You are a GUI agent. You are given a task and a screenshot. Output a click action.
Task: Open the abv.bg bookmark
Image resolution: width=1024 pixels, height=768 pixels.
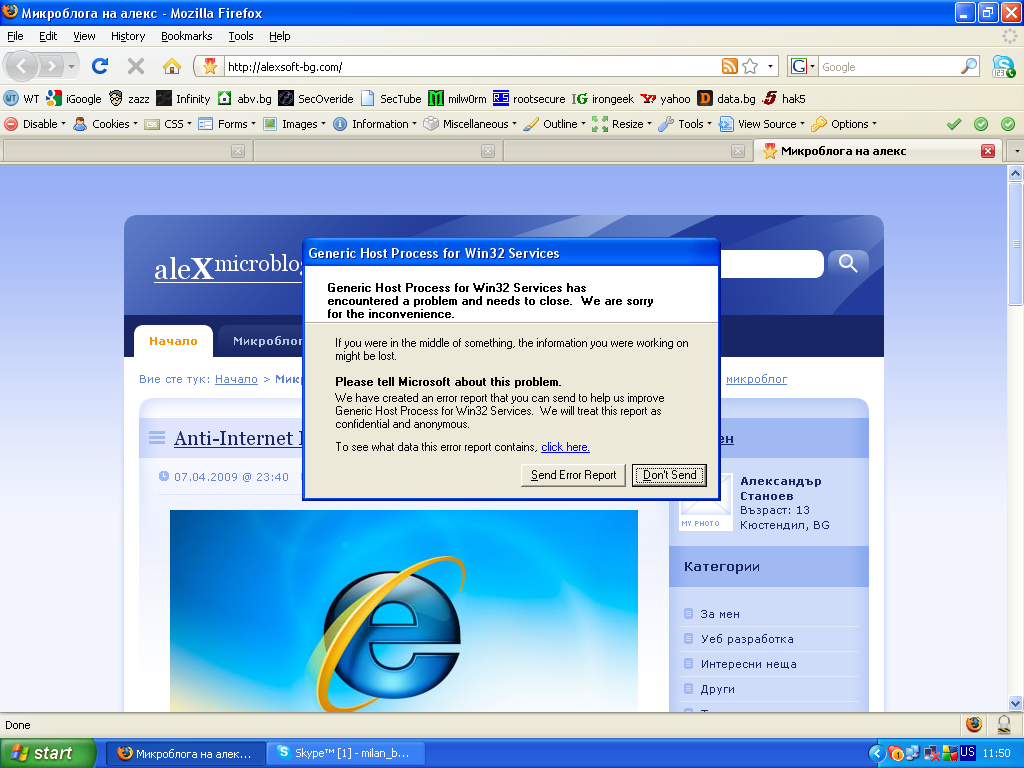point(245,99)
